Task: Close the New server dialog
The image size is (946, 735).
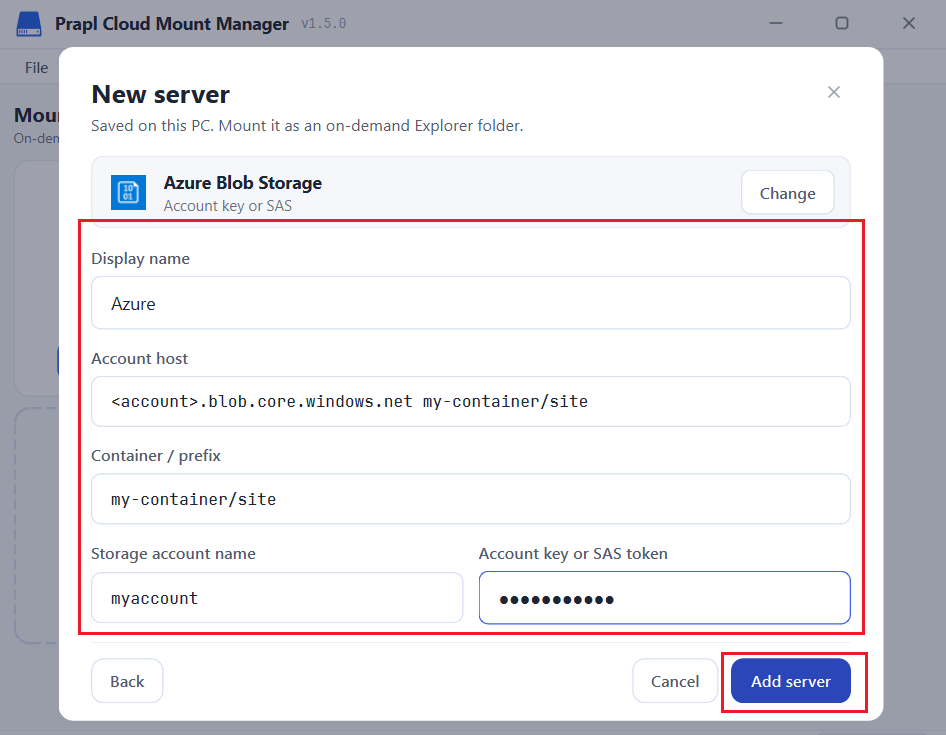Action: tap(834, 92)
